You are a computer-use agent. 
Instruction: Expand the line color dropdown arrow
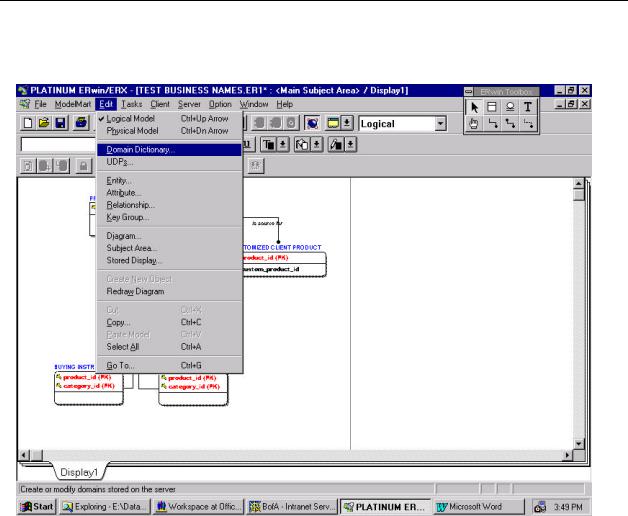pos(350,144)
